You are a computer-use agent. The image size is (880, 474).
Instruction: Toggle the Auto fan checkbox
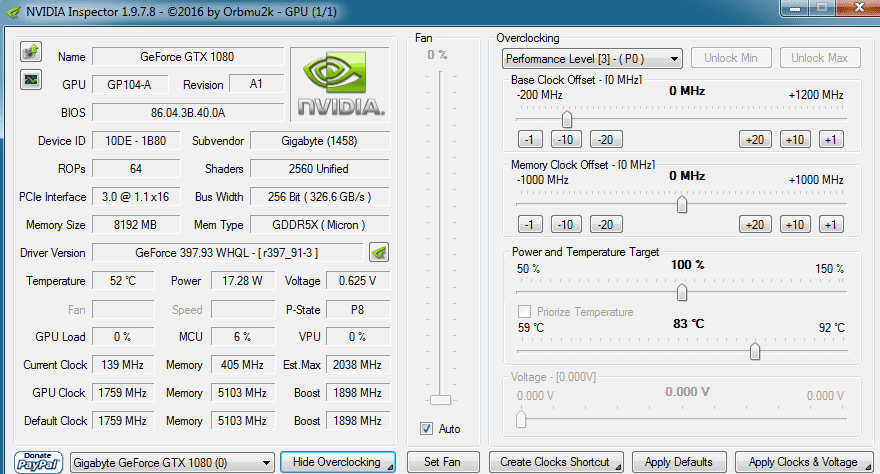click(427, 429)
